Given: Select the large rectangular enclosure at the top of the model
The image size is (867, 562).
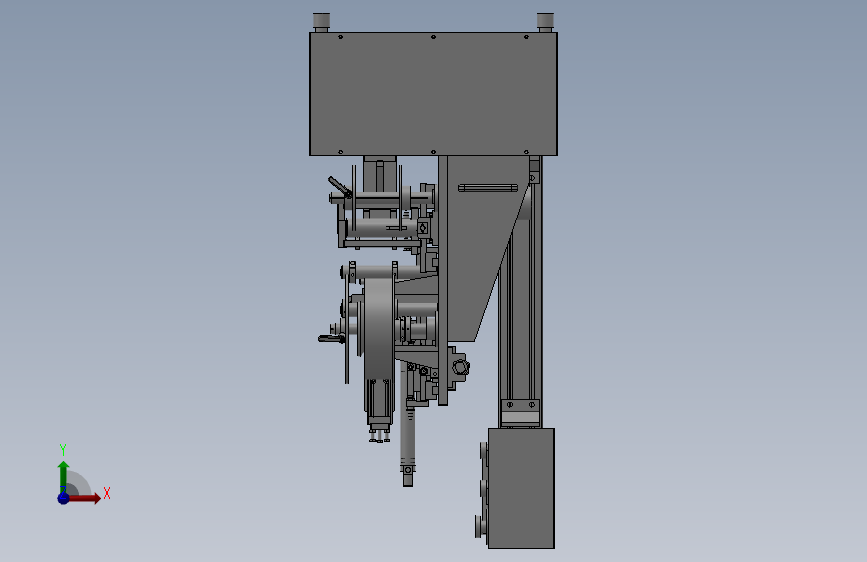Looking at the screenshot, I should coord(433,94).
